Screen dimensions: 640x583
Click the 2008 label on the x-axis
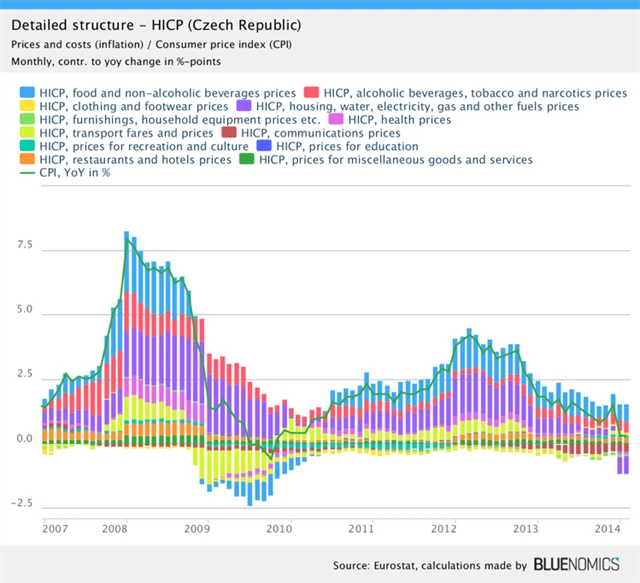click(113, 527)
